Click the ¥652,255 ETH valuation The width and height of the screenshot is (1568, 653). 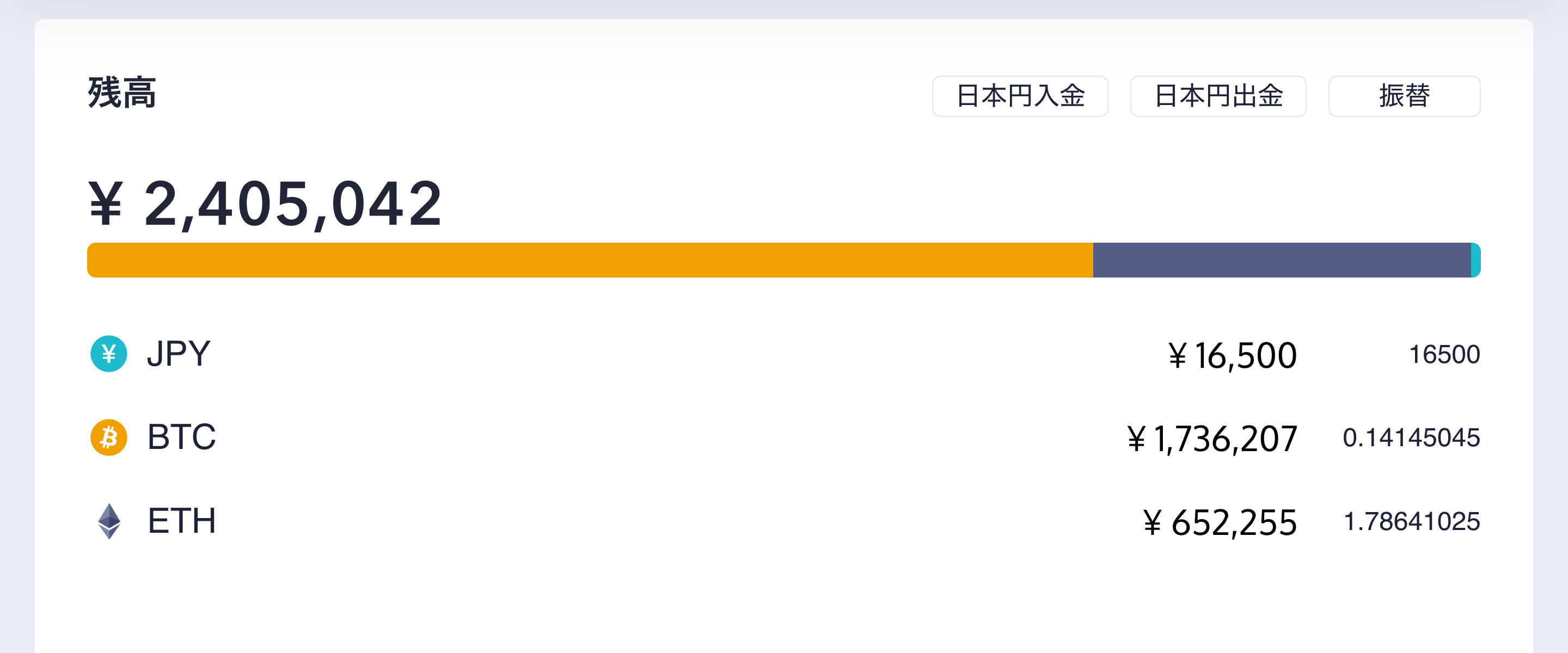[1220, 522]
